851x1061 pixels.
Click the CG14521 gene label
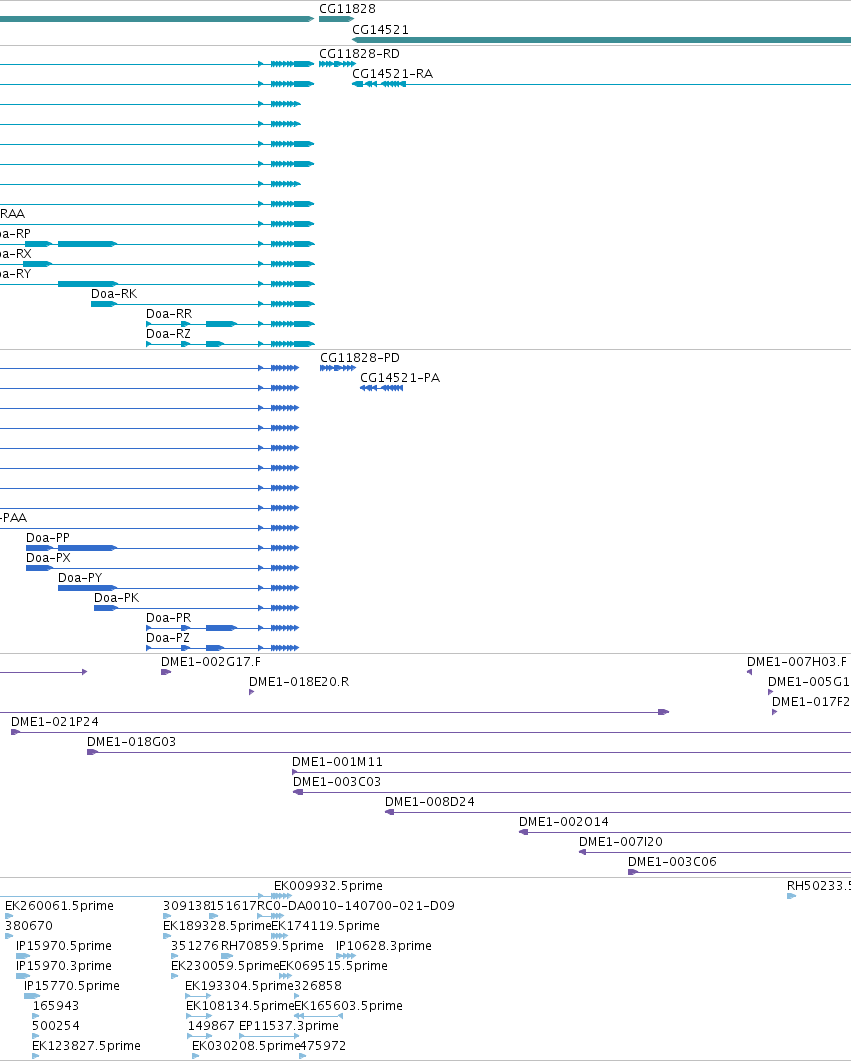(380, 30)
